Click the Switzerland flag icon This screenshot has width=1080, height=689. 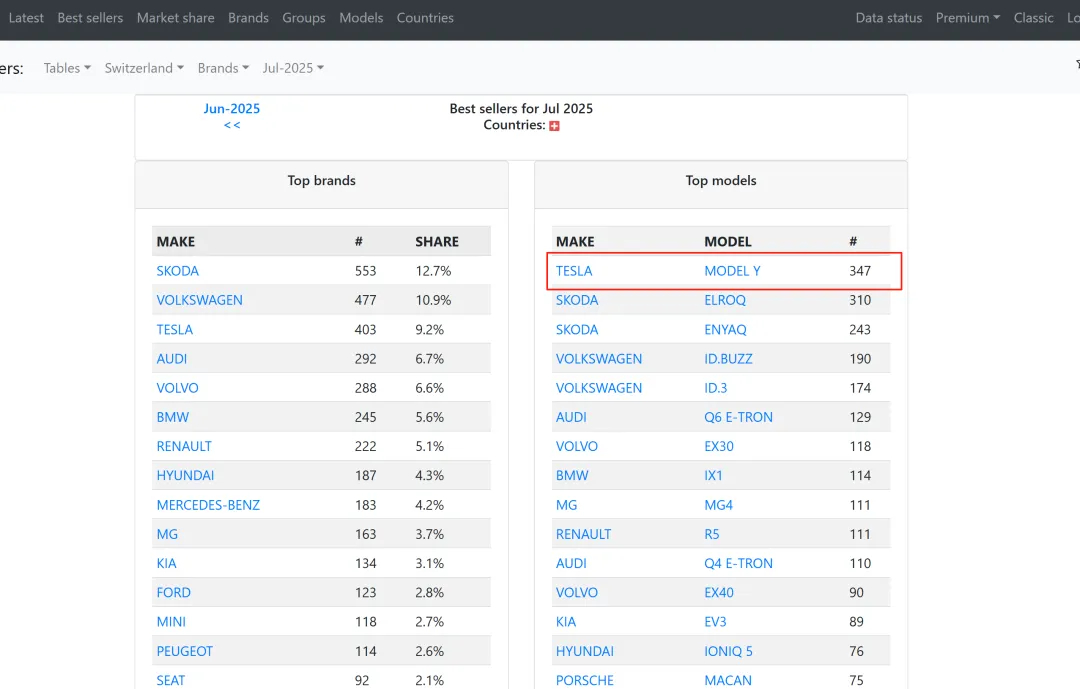pyautogui.click(x=554, y=125)
